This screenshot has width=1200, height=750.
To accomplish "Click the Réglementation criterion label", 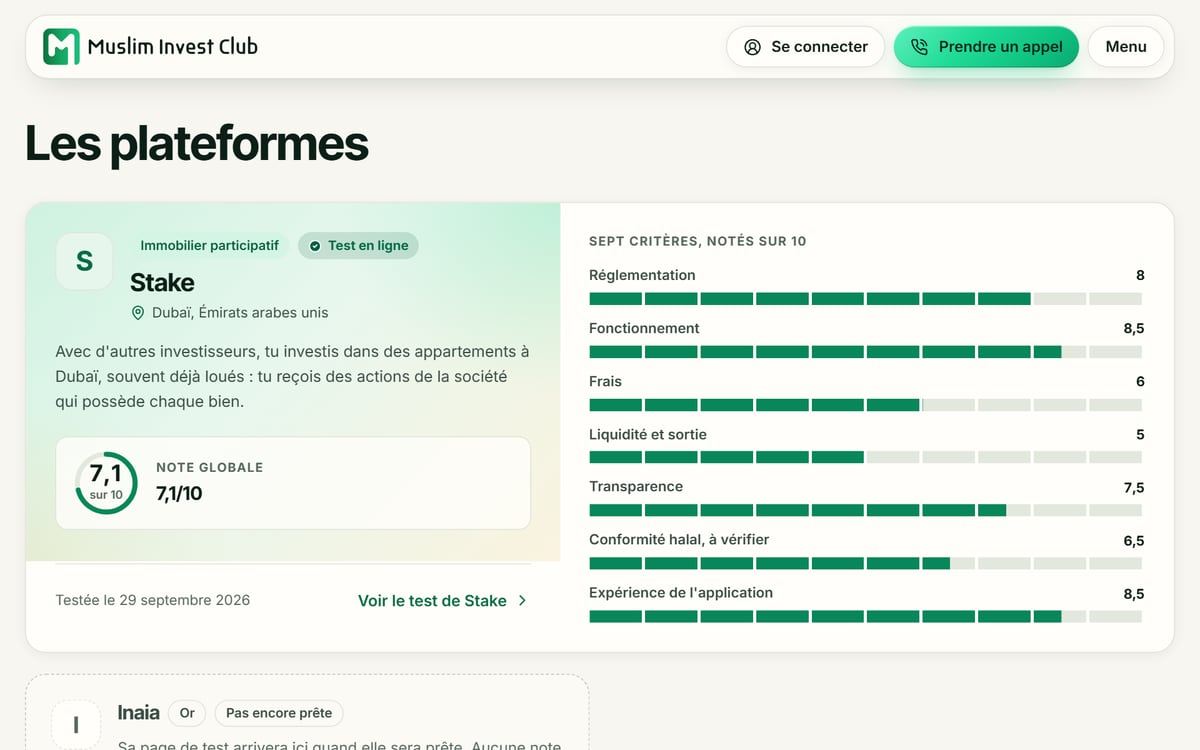I will coord(642,275).
